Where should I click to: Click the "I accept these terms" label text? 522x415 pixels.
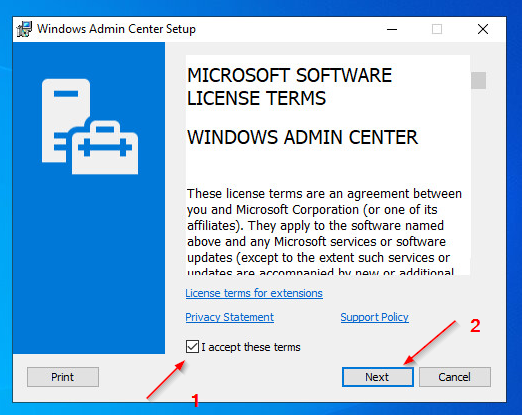pyautogui.click(x=251, y=347)
